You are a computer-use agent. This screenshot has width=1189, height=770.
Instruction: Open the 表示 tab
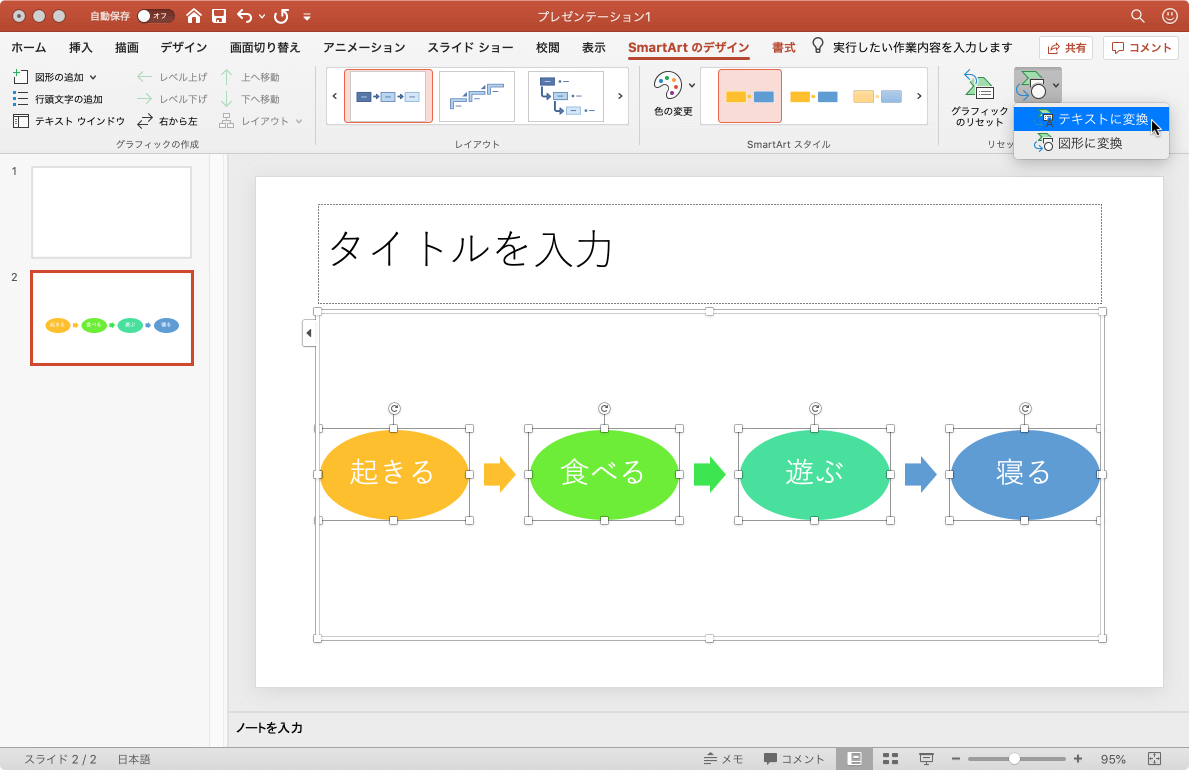[594, 47]
